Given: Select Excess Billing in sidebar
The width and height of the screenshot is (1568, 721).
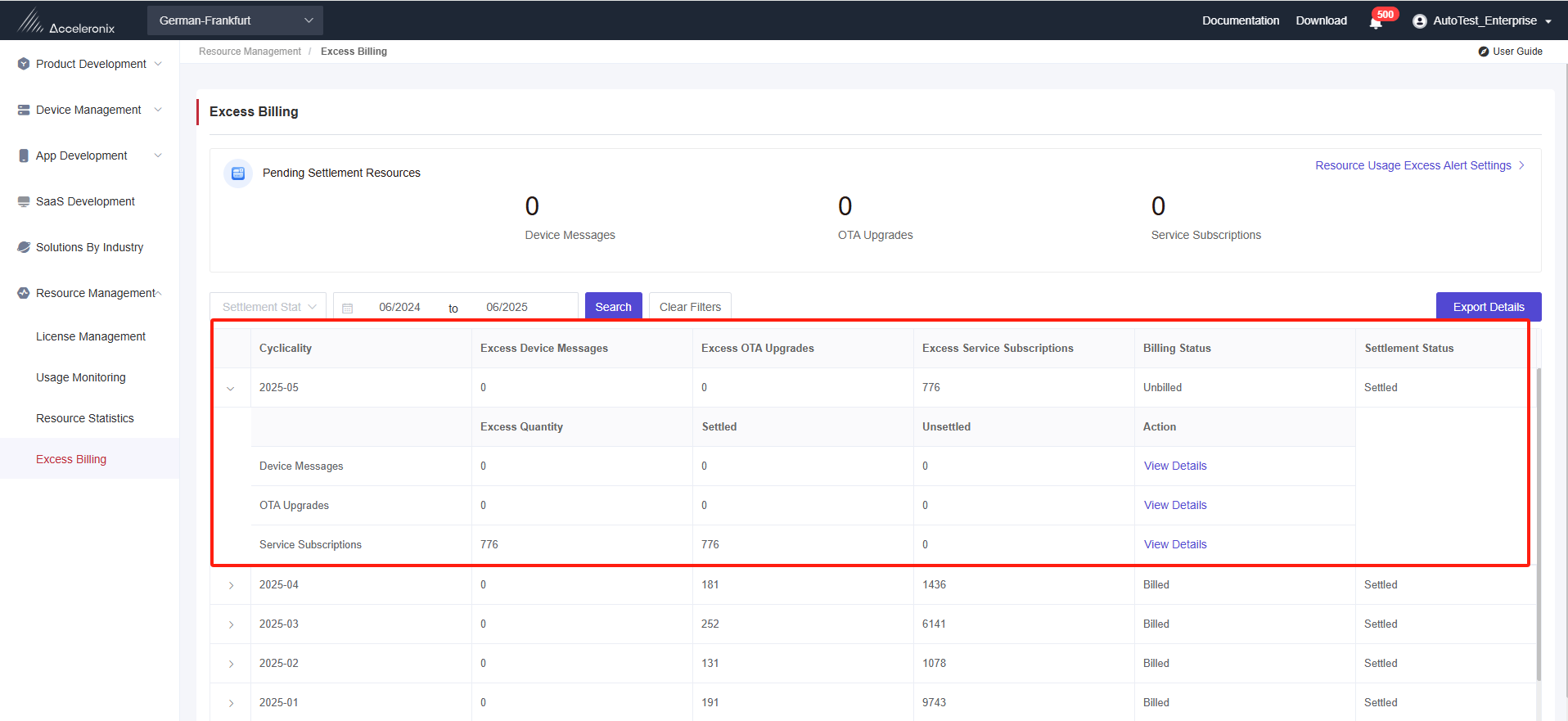Looking at the screenshot, I should coord(71,459).
